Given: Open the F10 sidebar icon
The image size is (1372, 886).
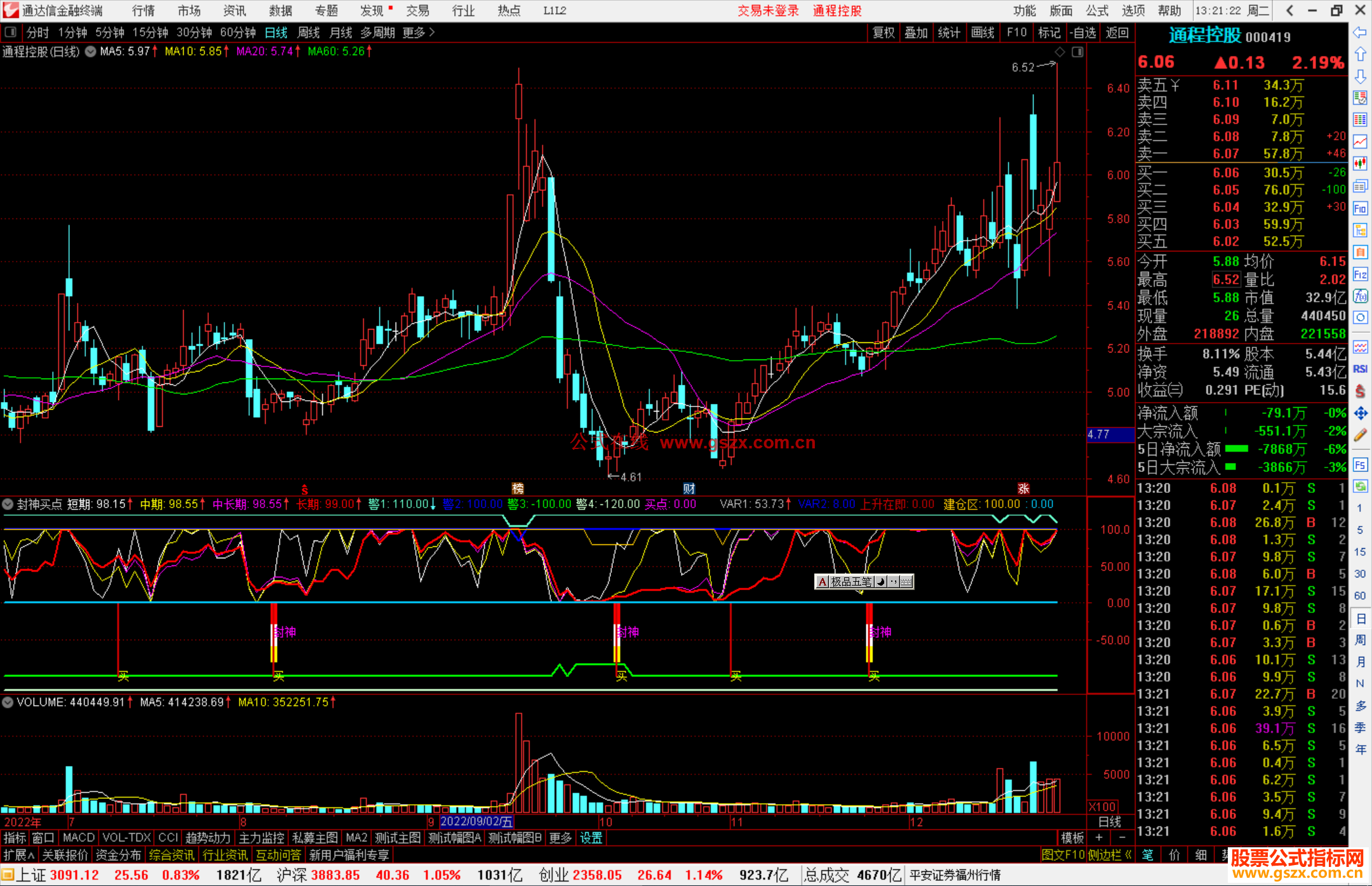Looking at the screenshot, I should click(x=1360, y=208).
